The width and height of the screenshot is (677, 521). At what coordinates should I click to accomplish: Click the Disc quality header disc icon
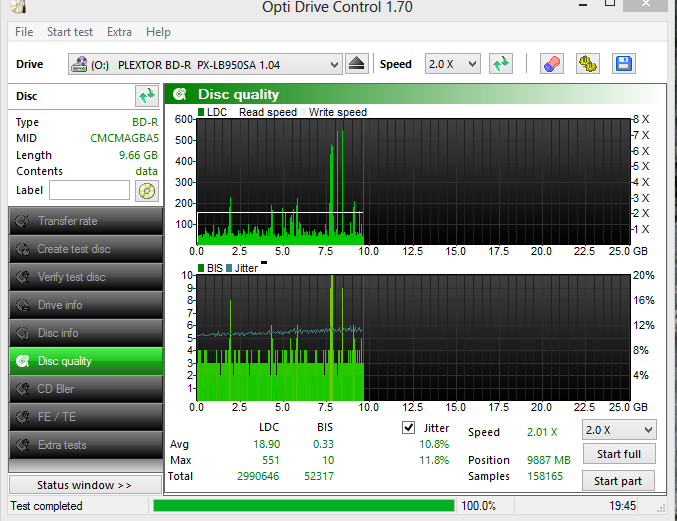pos(180,94)
